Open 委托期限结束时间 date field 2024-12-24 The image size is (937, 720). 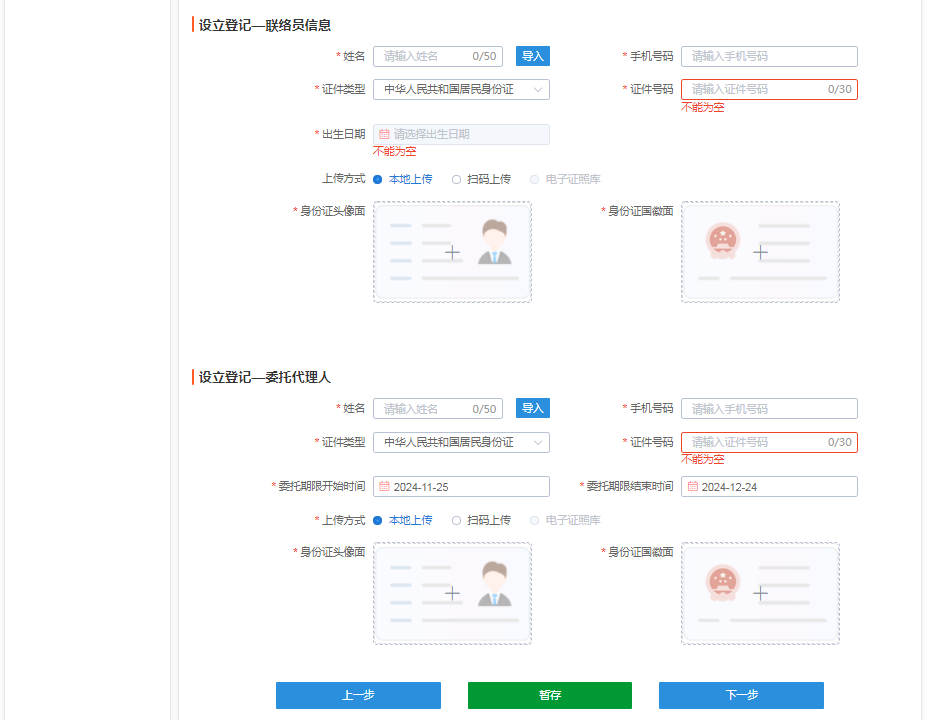770,486
